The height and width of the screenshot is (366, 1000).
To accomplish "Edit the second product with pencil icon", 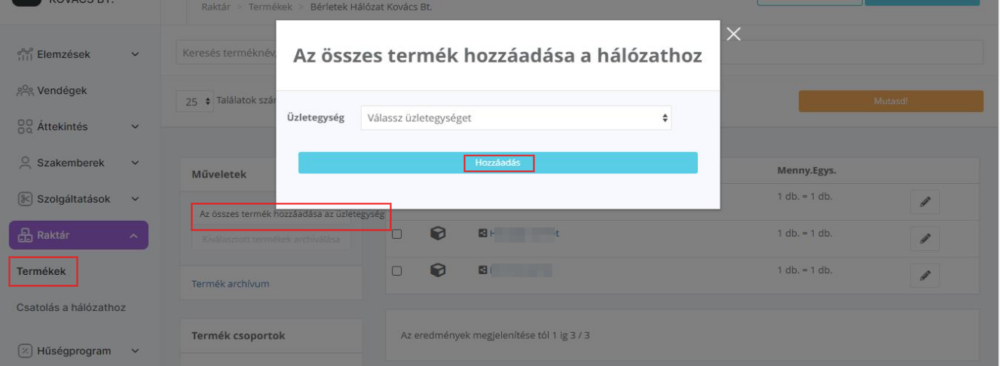I will coord(925,238).
